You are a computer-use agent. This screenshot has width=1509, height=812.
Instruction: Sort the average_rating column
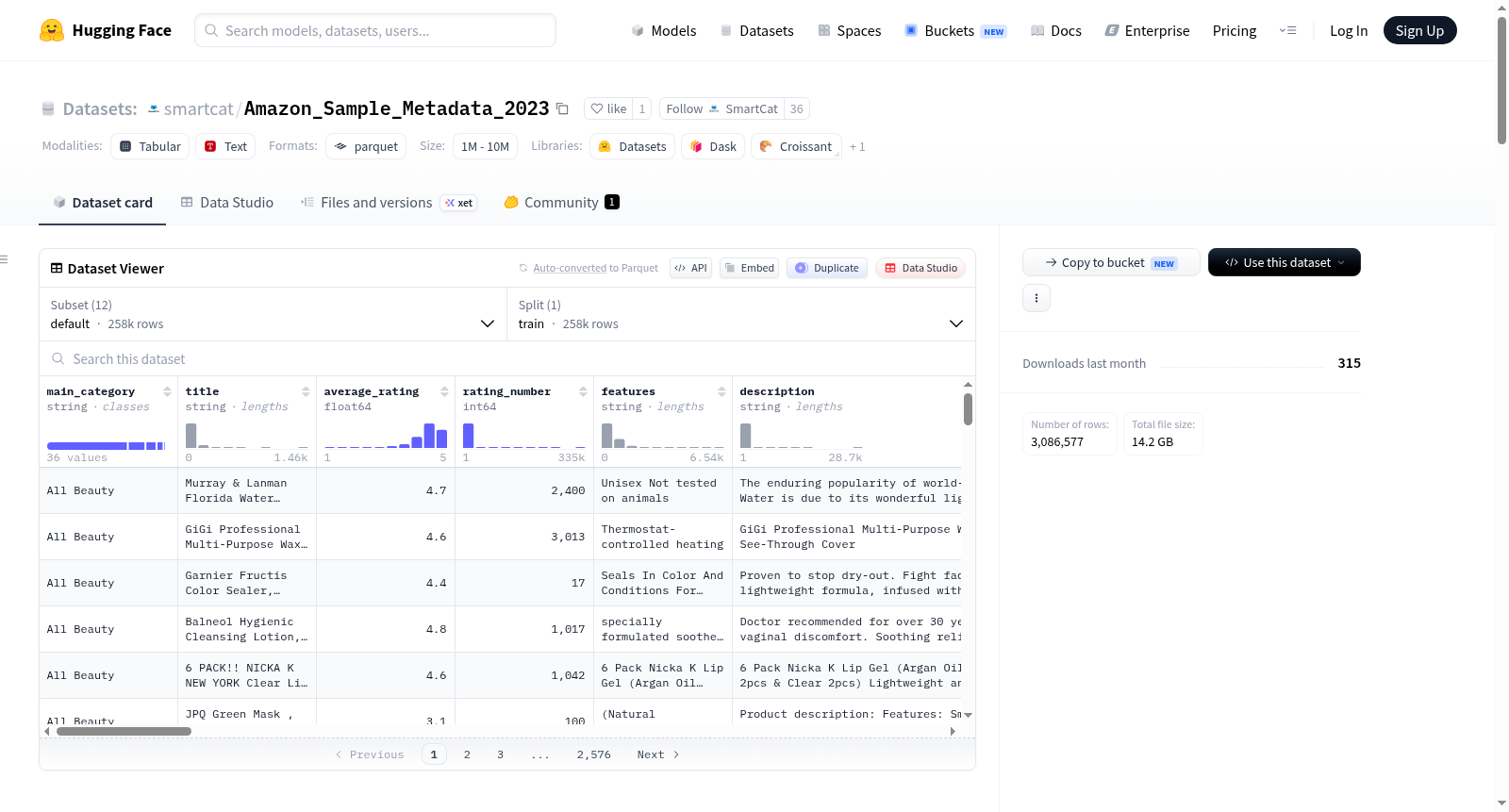[444, 391]
